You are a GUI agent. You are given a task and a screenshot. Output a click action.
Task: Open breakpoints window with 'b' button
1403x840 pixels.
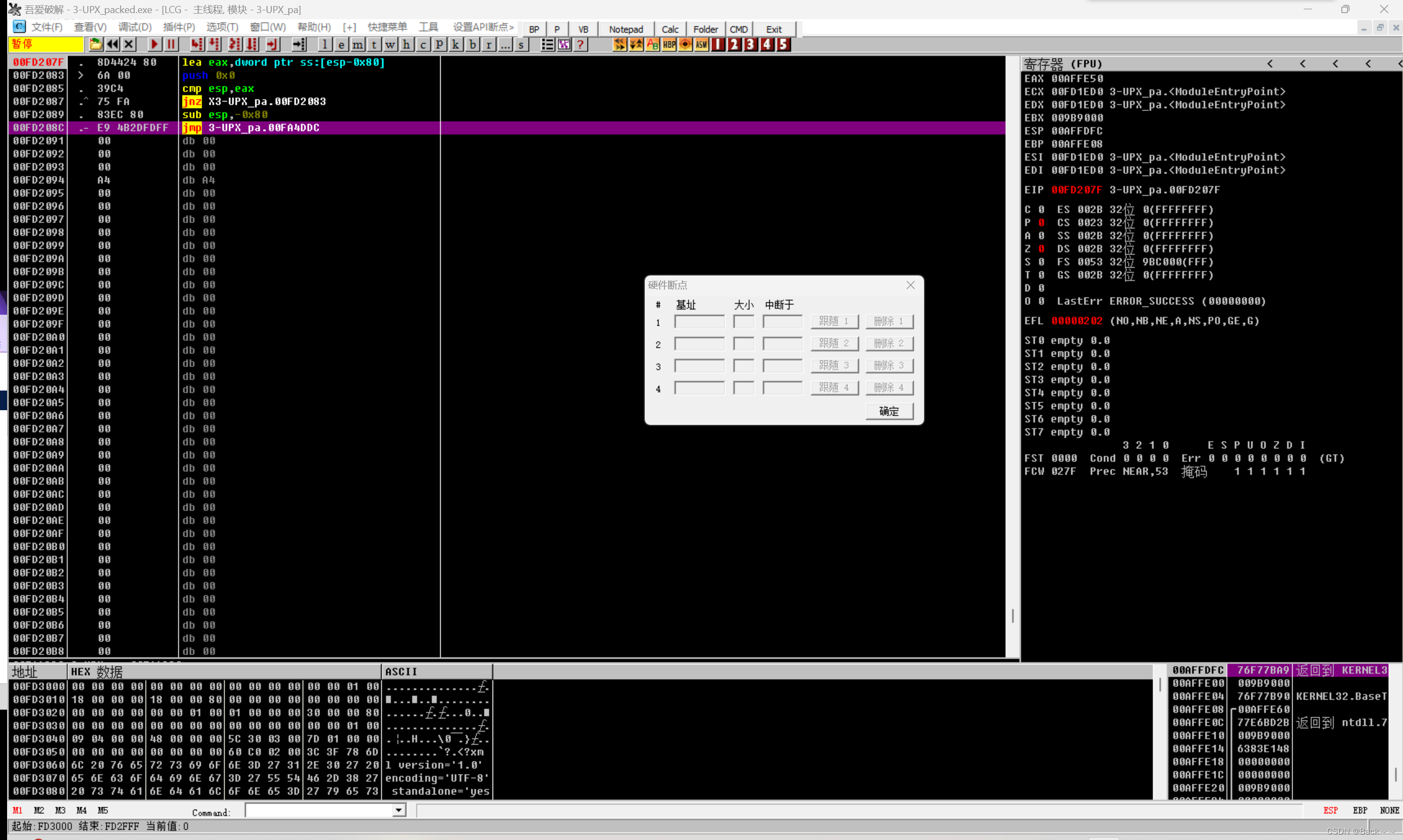(472, 44)
